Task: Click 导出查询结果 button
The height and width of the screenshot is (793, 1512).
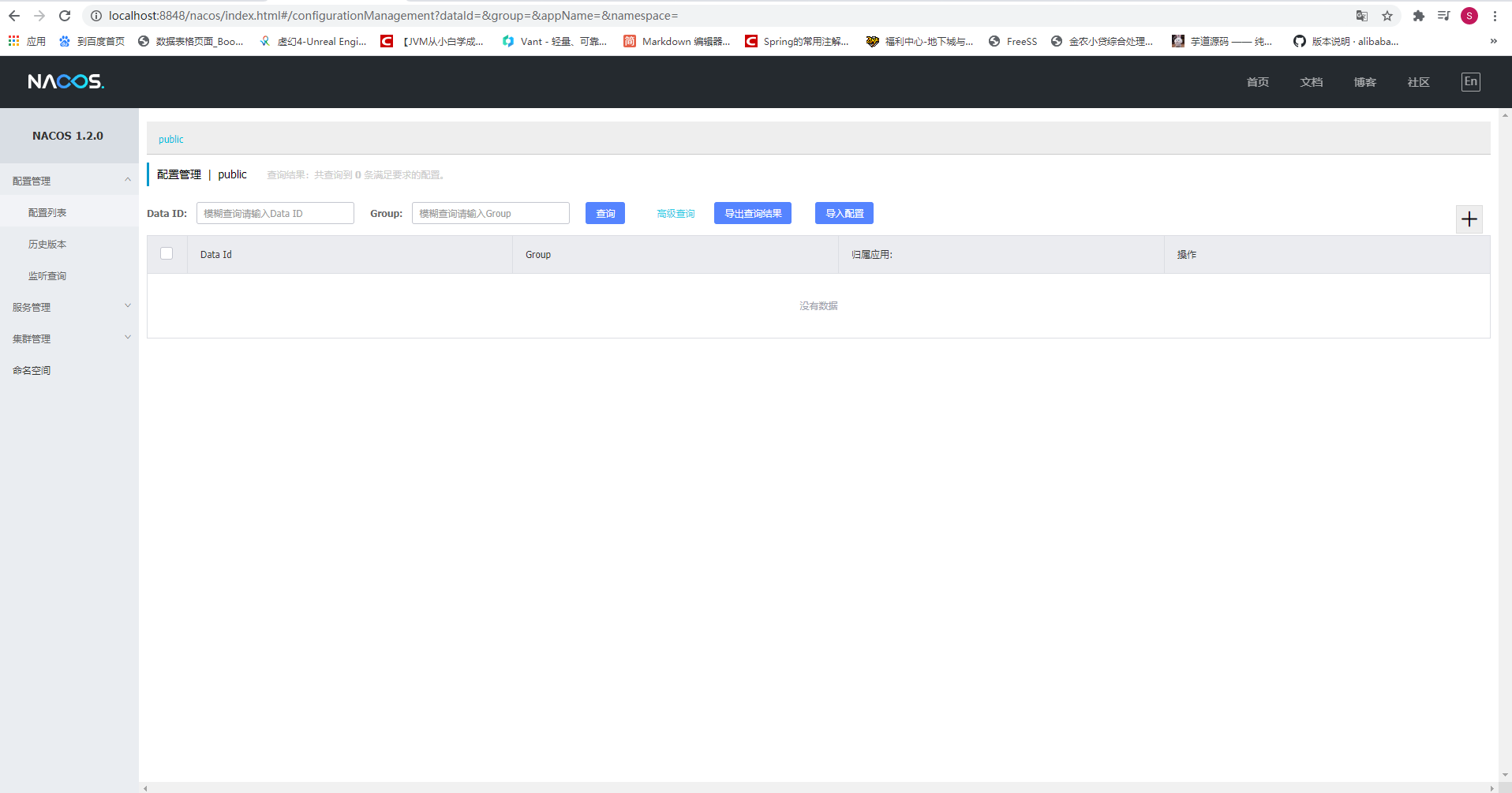Action: [753, 213]
